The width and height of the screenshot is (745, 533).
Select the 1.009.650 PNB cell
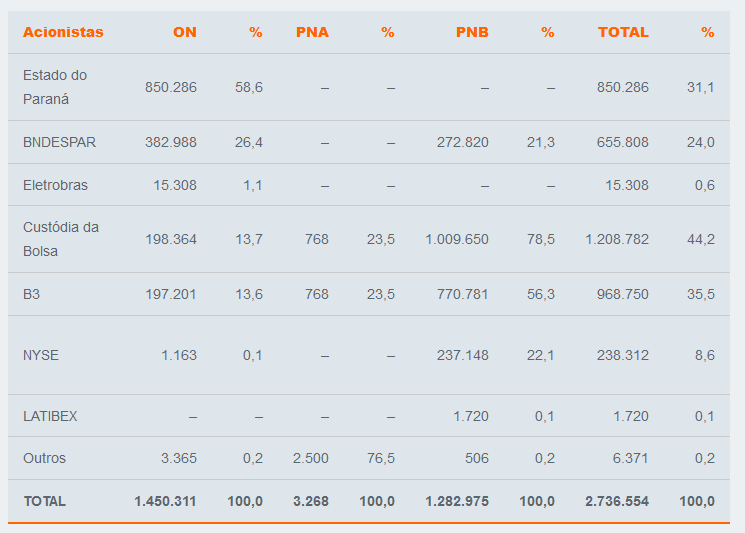click(x=457, y=239)
